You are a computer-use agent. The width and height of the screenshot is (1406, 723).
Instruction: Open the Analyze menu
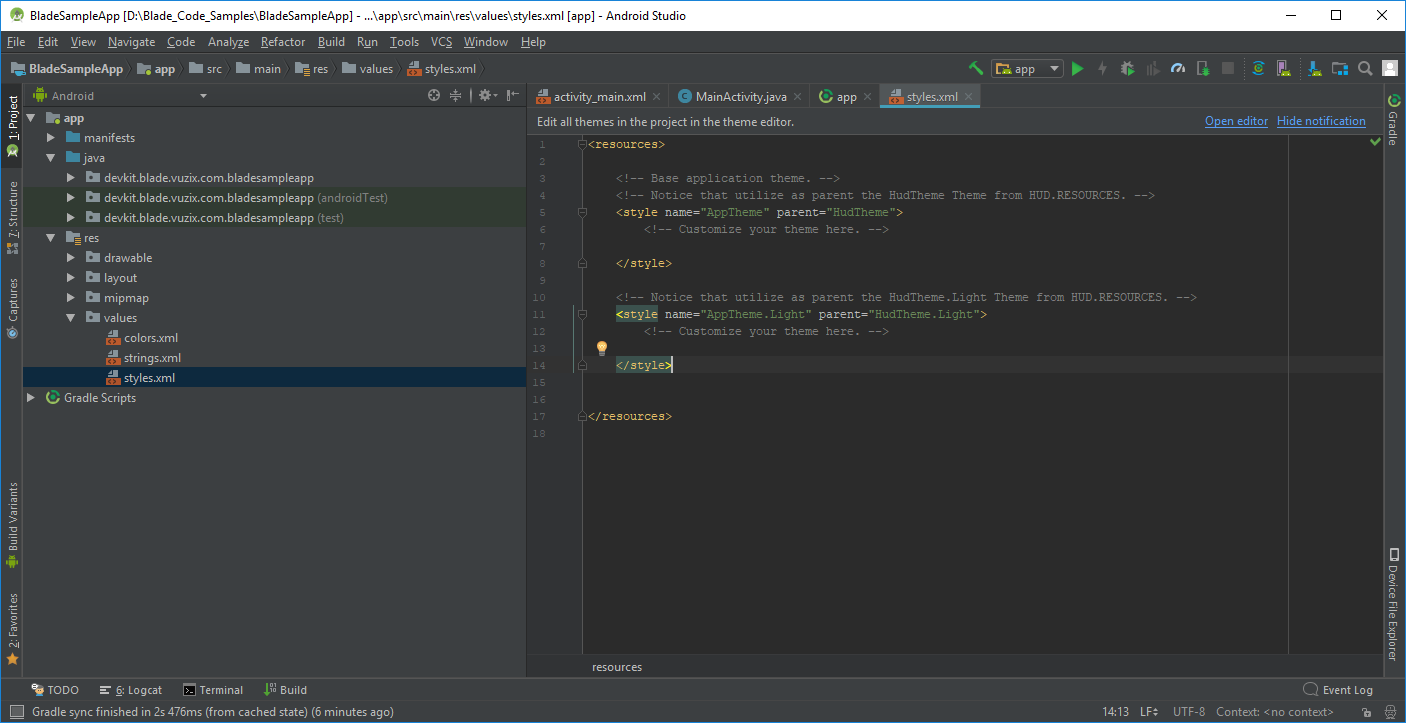point(228,42)
